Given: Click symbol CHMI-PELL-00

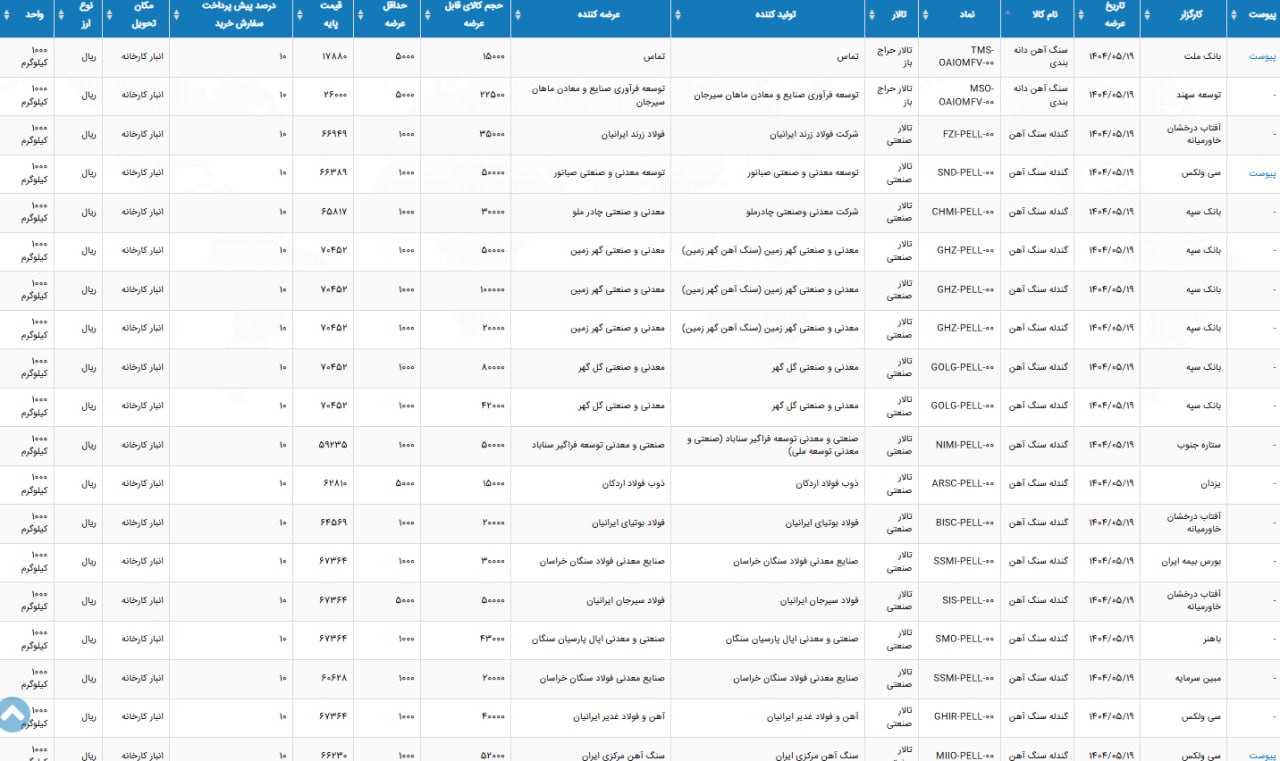Looking at the screenshot, I should (x=964, y=212).
